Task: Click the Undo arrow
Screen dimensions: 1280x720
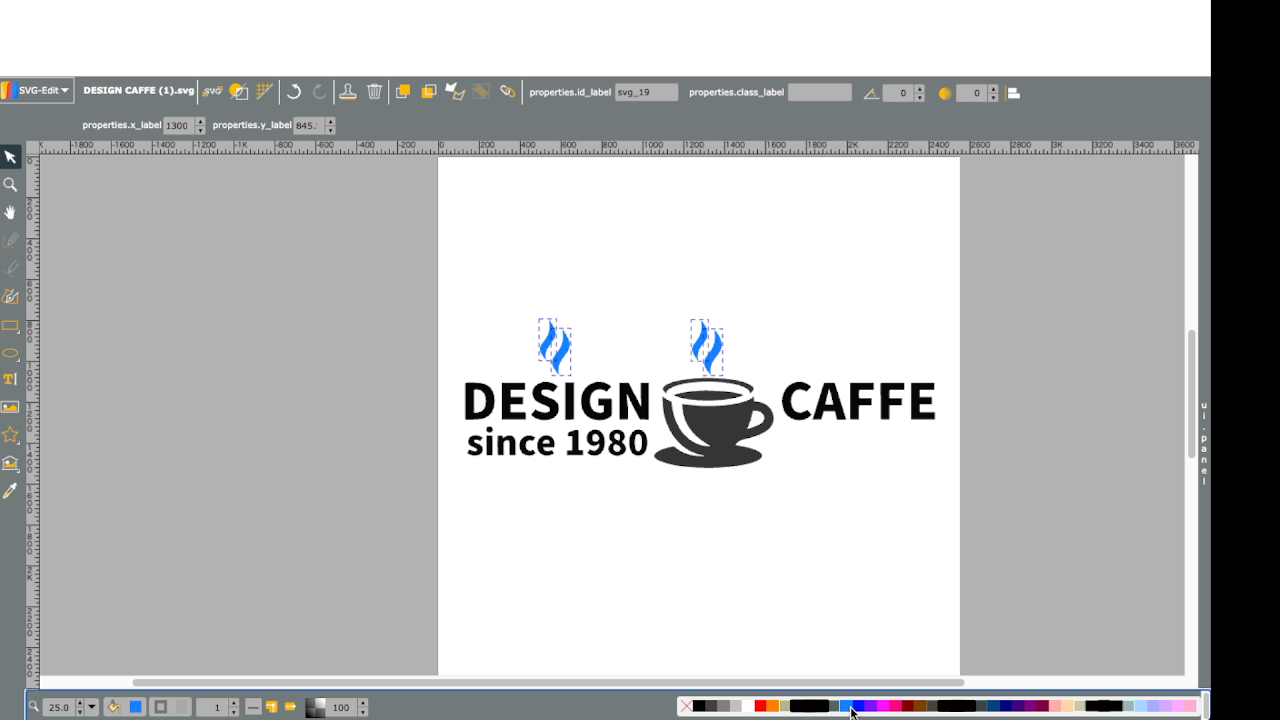Action: tap(294, 92)
